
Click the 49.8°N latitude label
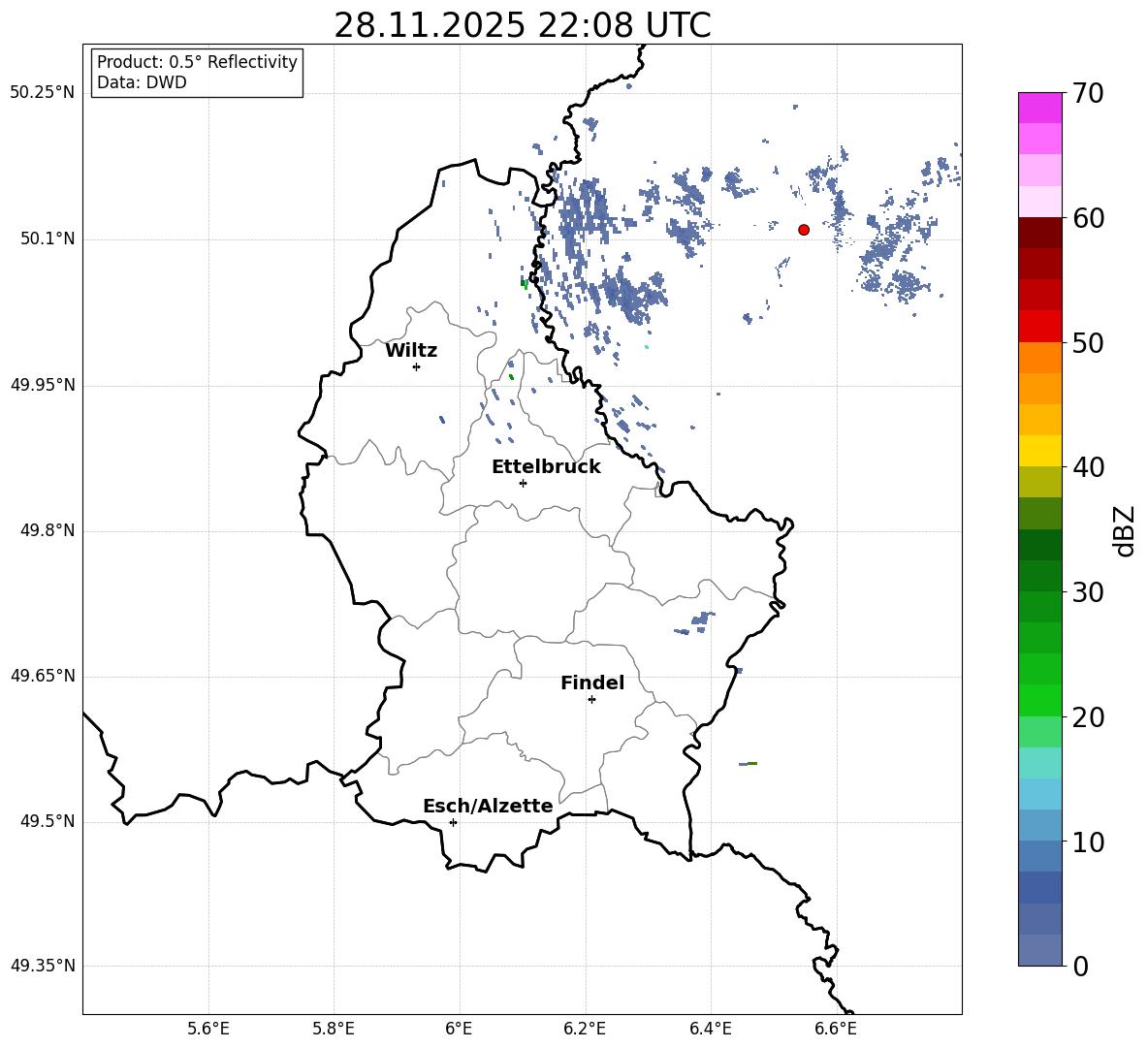pyautogui.click(x=48, y=530)
